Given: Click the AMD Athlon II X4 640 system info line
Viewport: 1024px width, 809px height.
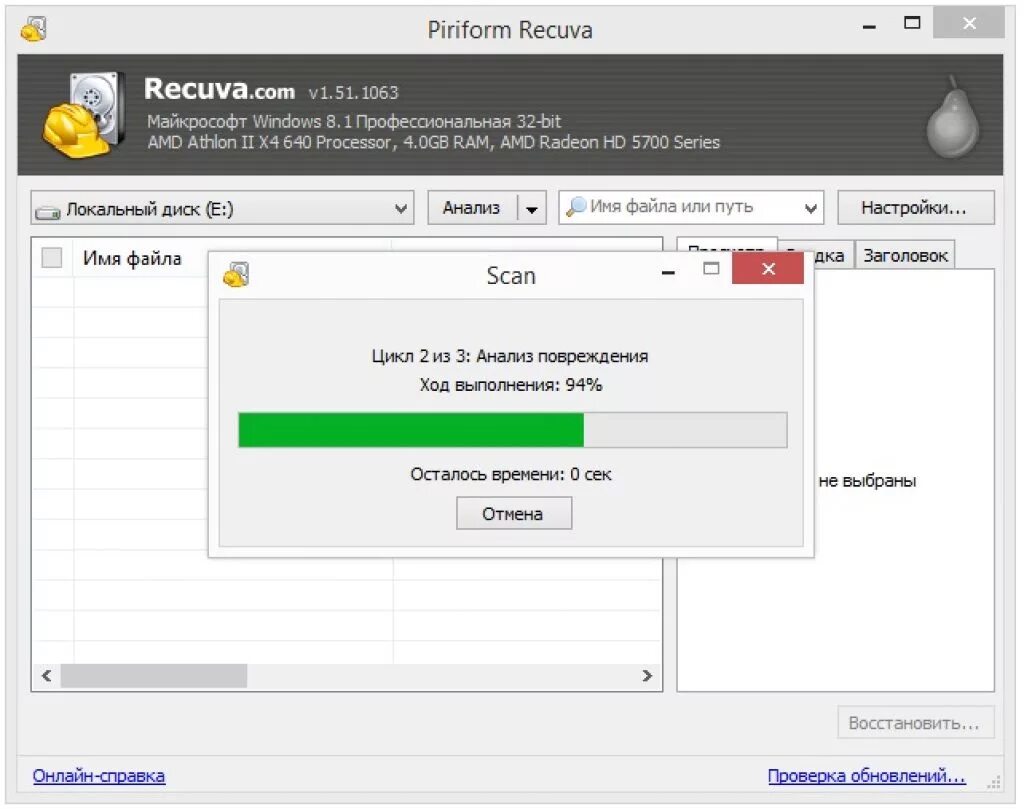Looking at the screenshot, I should [434, 142].
